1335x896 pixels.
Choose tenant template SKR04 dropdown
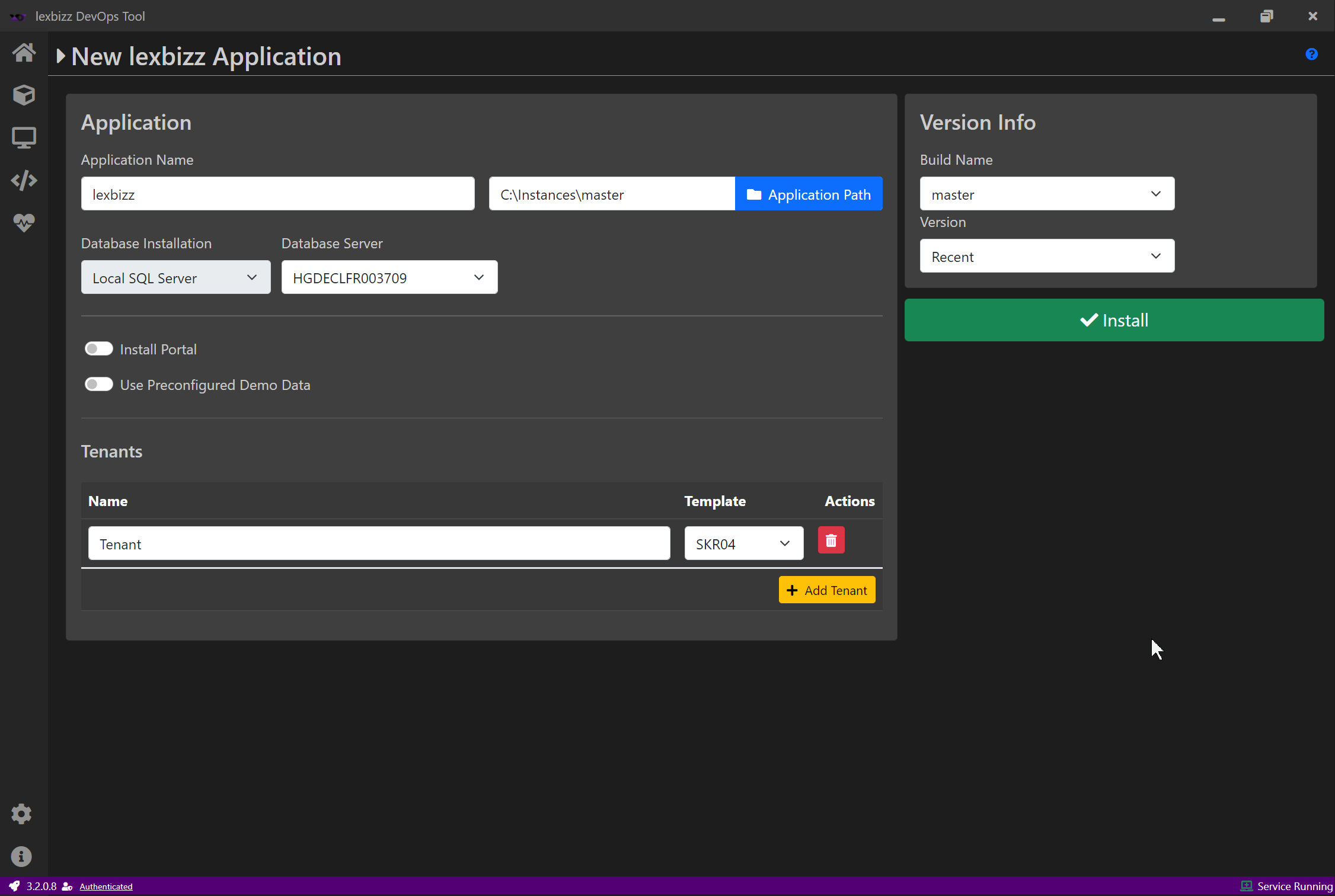(x=744, y=543)
